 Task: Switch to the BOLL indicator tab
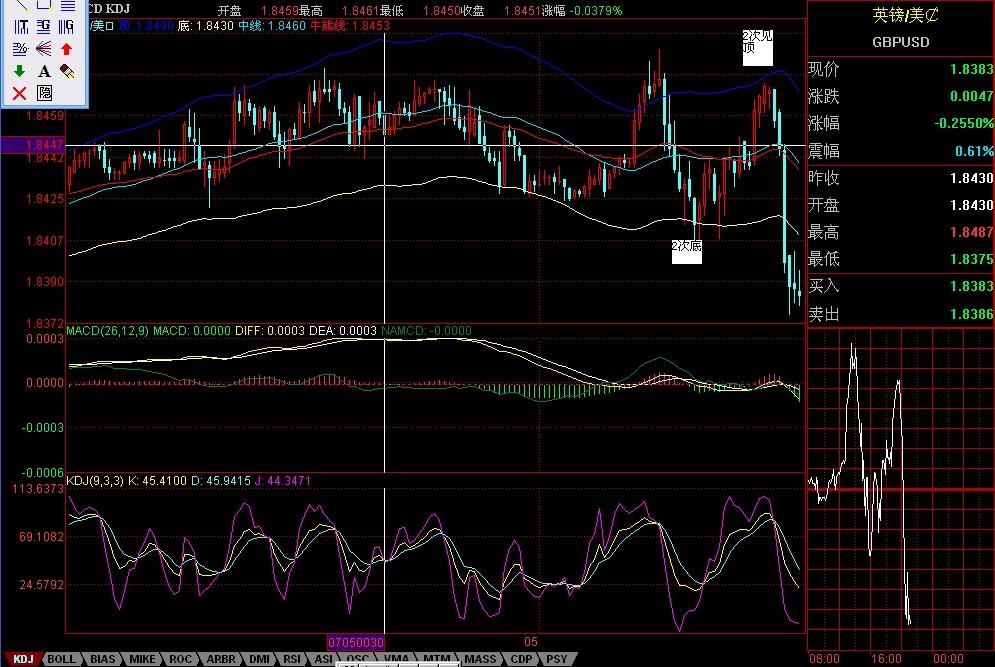61,659
